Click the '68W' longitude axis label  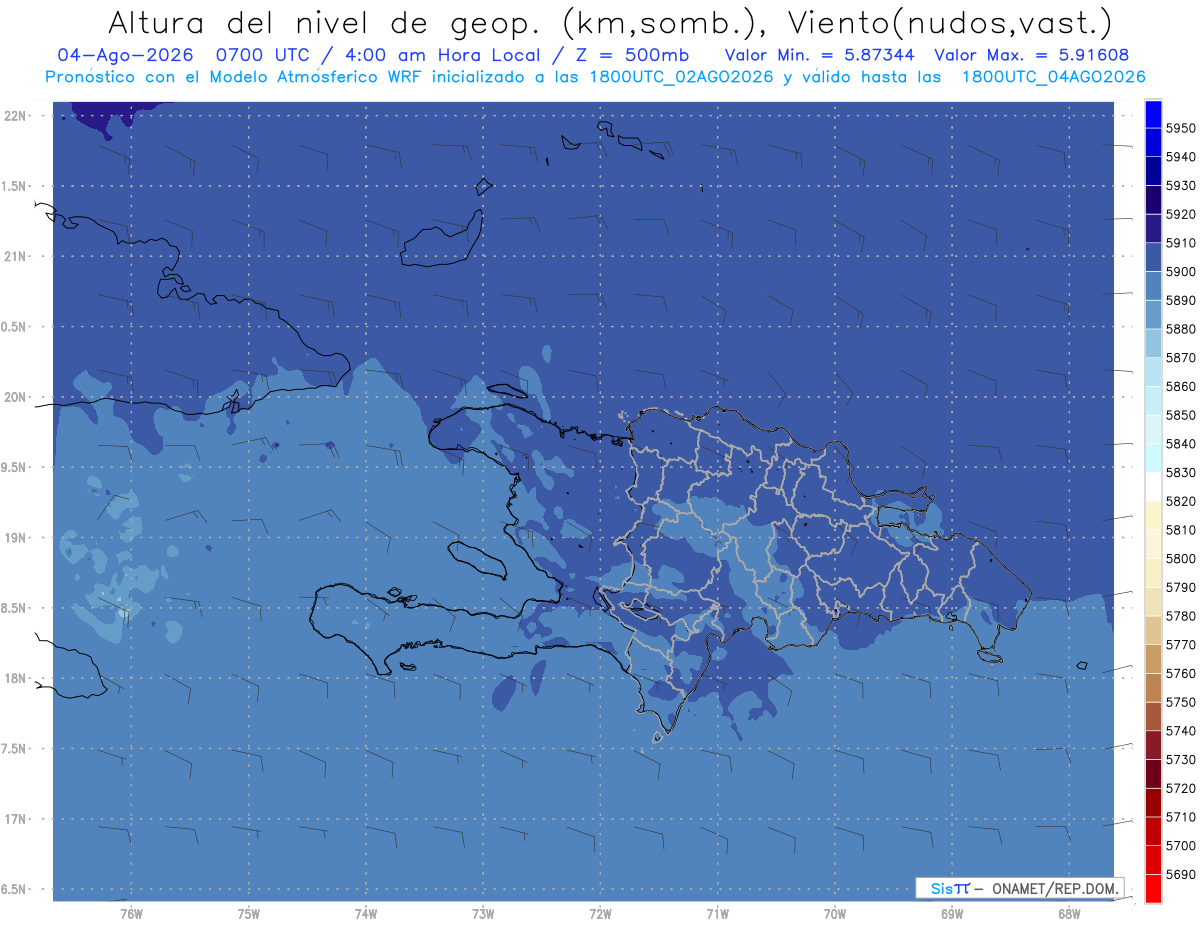point(1069,913)
